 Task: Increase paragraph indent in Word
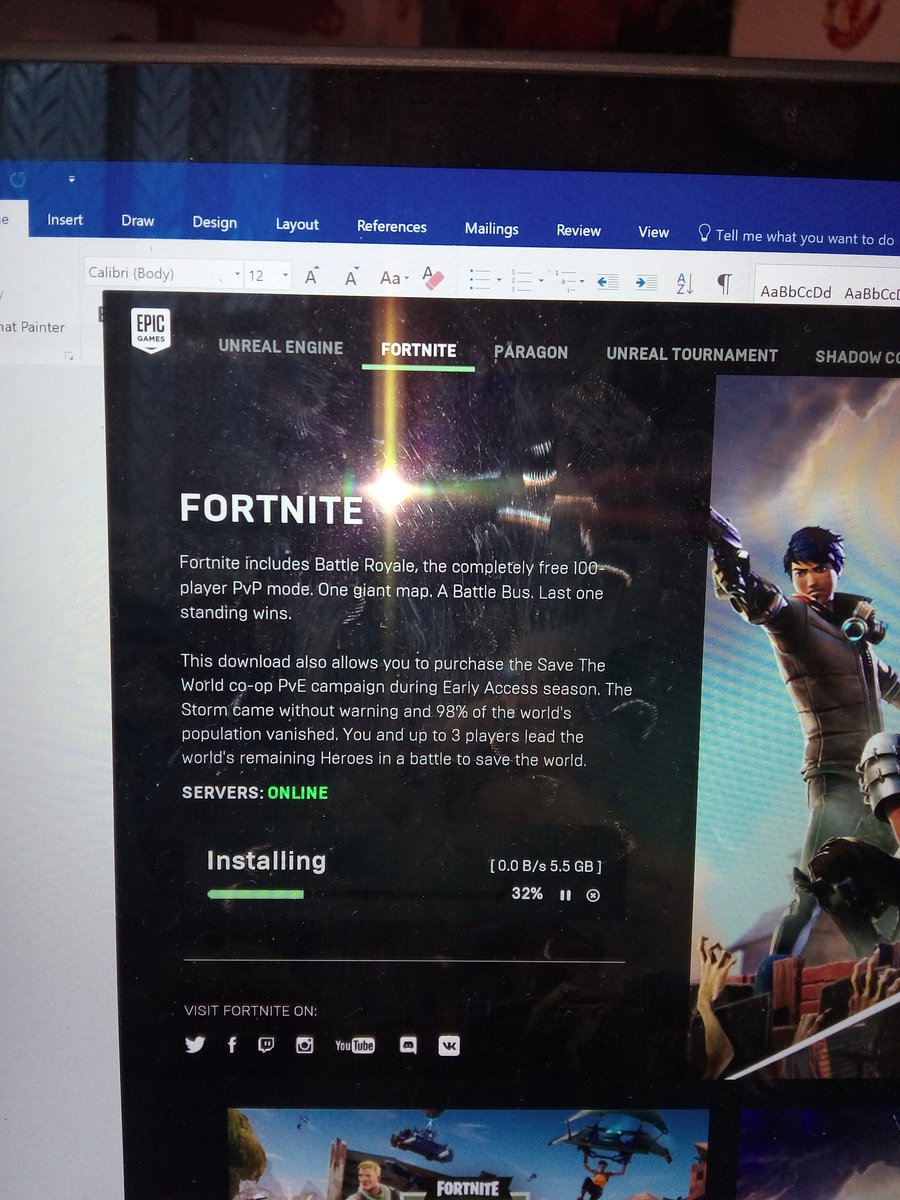point(646,282)
